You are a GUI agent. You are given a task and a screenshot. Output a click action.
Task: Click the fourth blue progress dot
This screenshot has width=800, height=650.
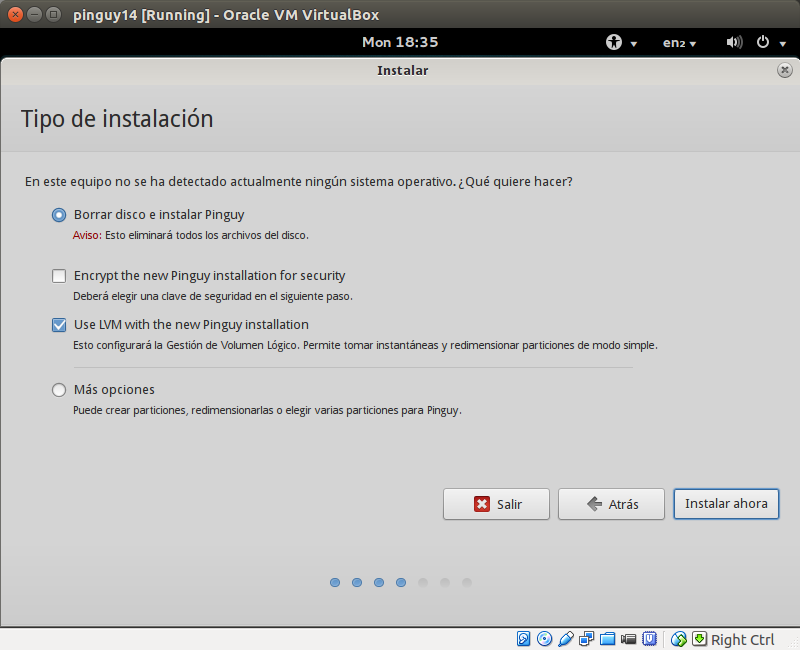click(x=401, y=583)
